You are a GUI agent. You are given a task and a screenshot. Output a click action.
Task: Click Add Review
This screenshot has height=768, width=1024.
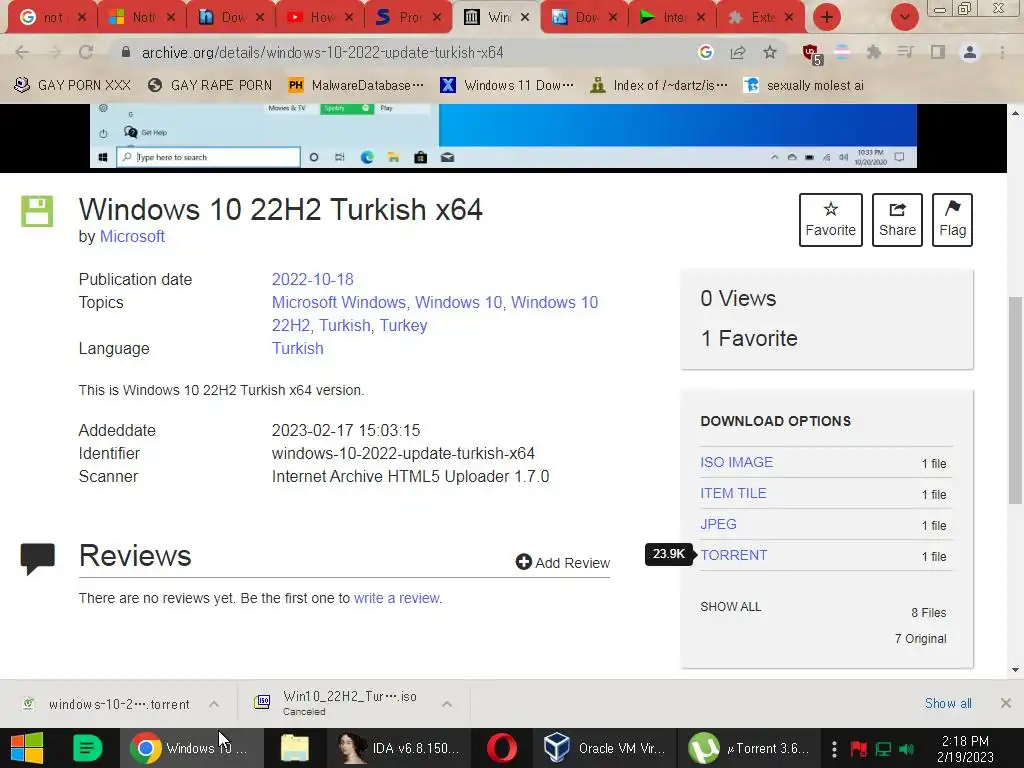tap(562, 562)
